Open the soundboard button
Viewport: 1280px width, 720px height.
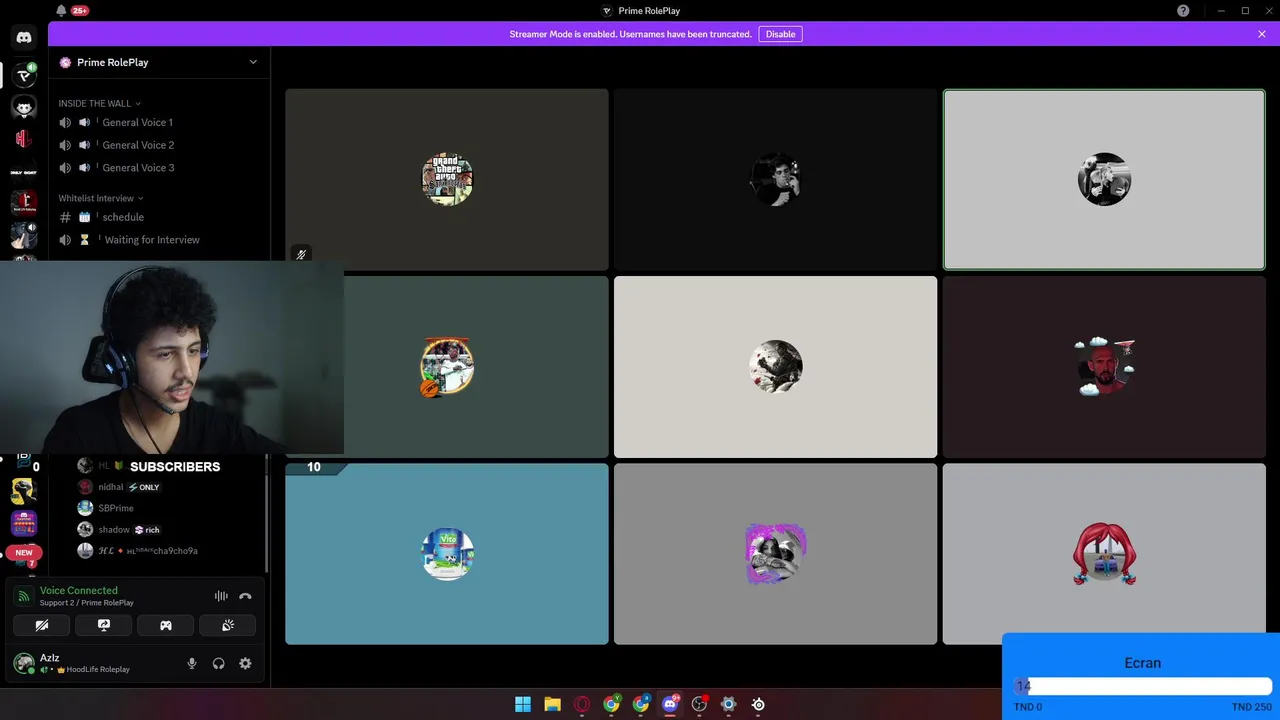(228, 625)
